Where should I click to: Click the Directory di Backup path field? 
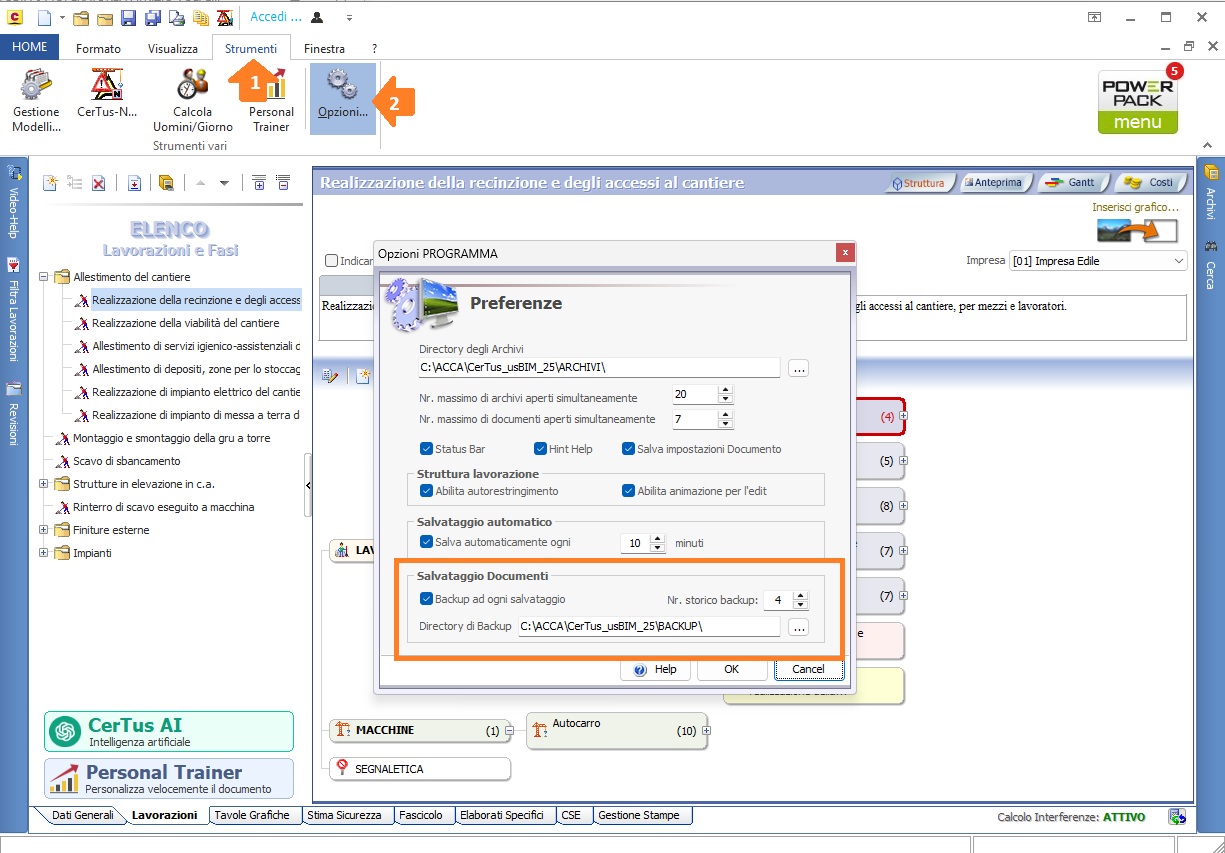click(648, 627)
